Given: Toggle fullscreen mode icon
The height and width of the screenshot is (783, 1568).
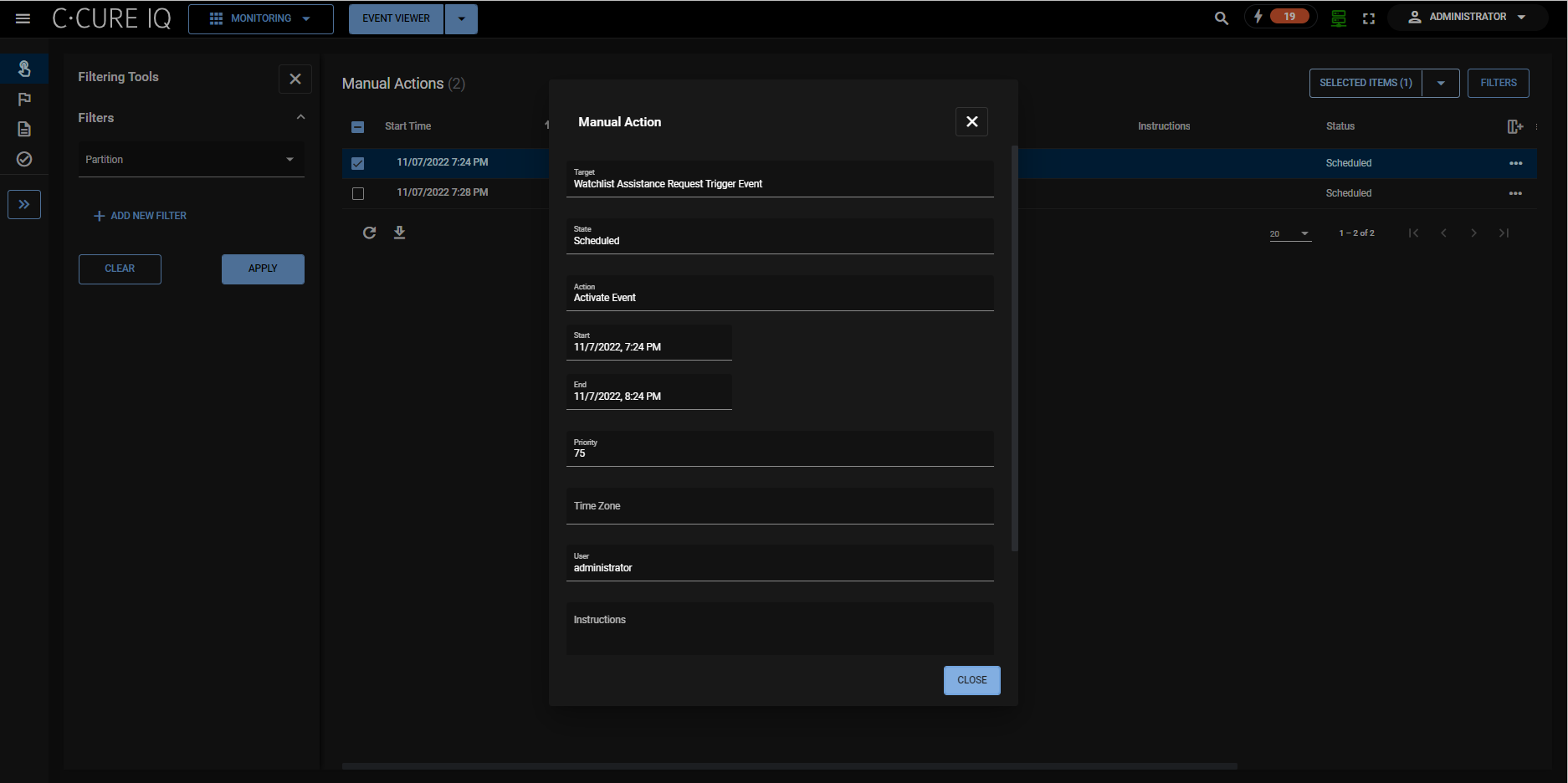Looking at the screenshot, I should point(1369,18).
